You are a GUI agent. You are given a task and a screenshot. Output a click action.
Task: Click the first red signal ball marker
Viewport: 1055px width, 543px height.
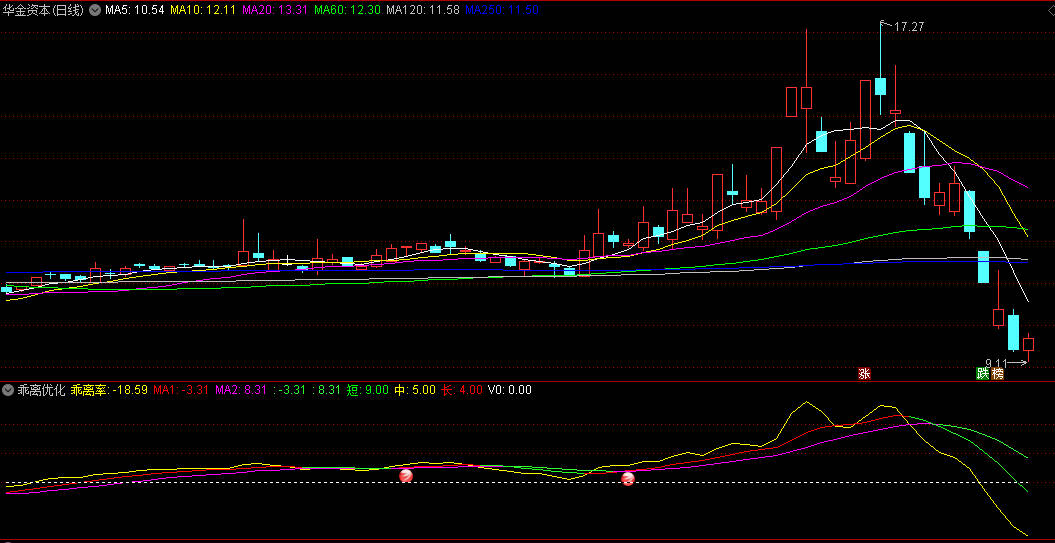pos(406,476)
